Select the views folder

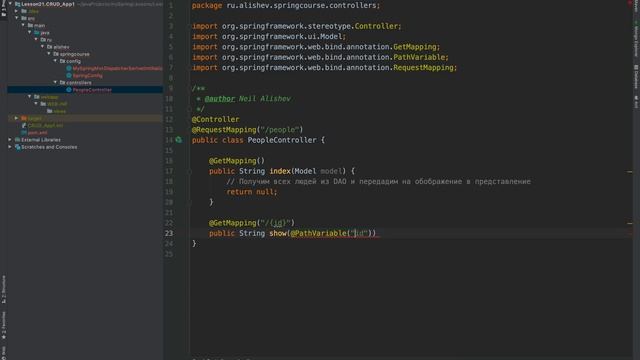pos(60,111)
